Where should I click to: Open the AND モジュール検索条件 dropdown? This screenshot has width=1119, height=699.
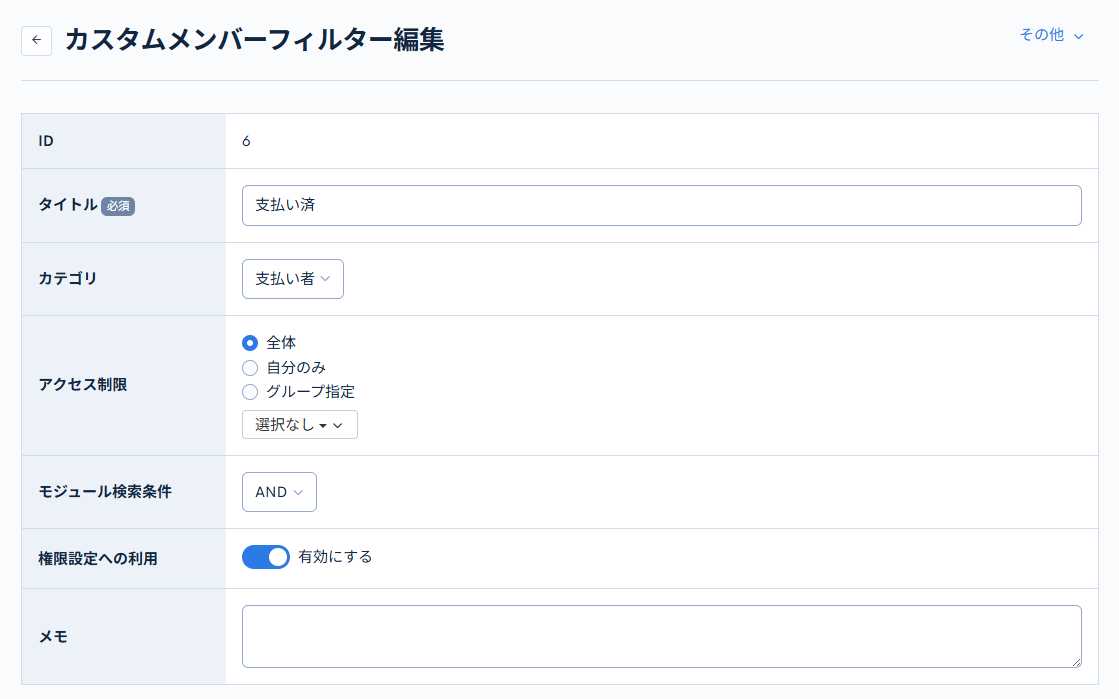point(279,491)
